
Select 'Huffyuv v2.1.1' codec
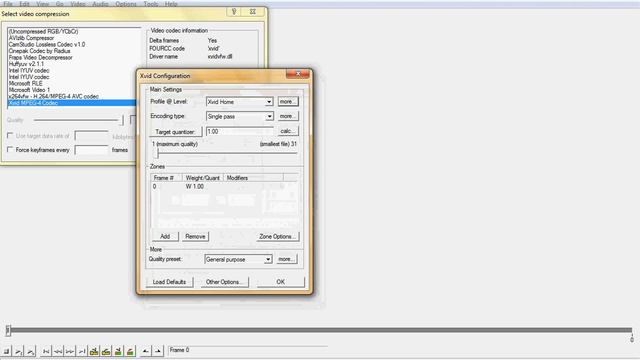pyautogui.click(x=26, y=64)
